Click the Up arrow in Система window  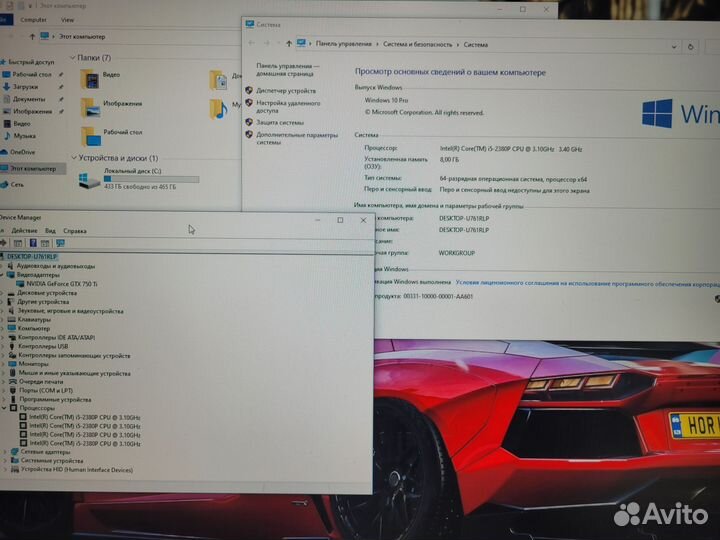pos(289,44)
